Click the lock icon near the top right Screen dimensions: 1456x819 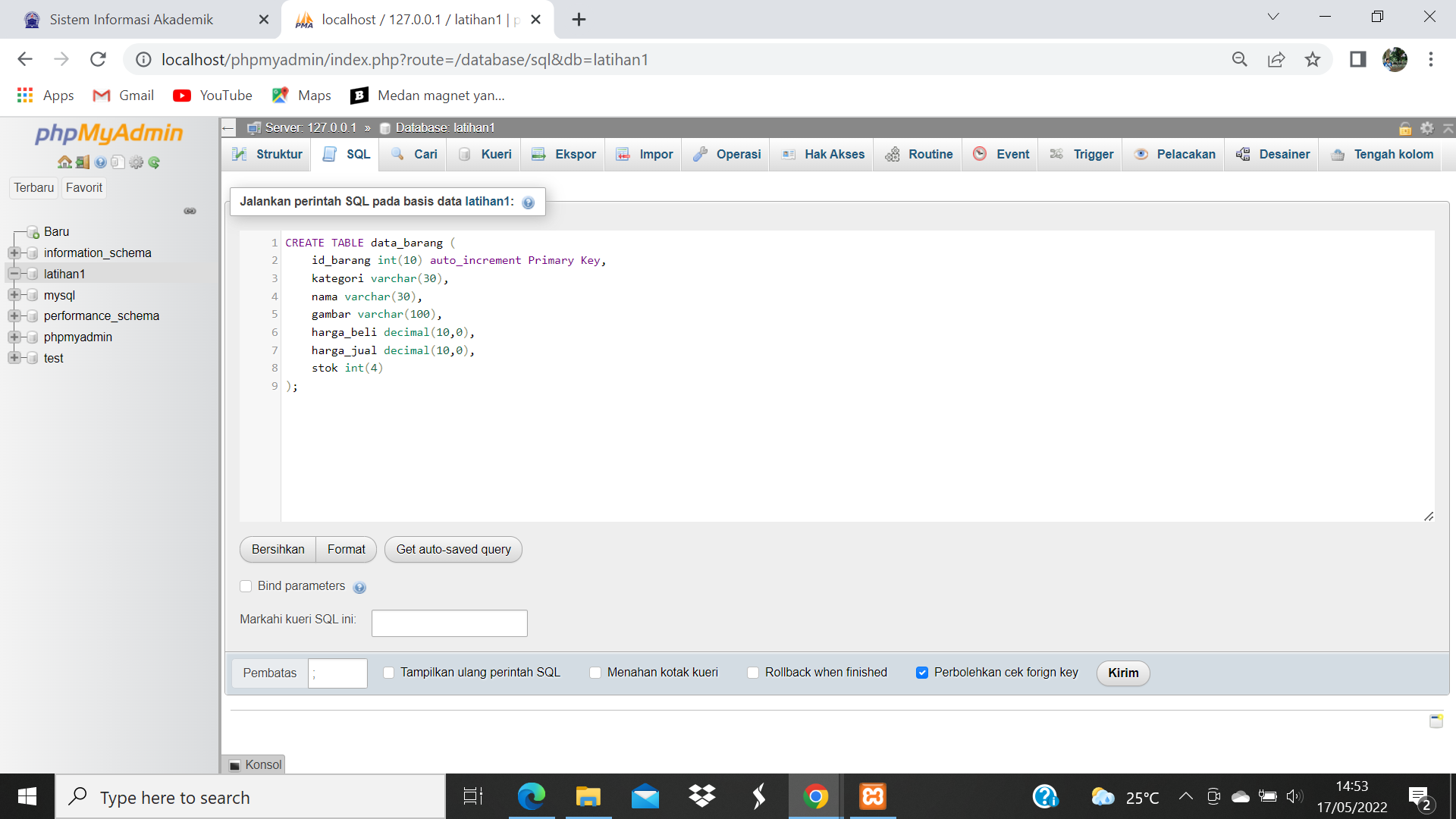(1405, 128)
